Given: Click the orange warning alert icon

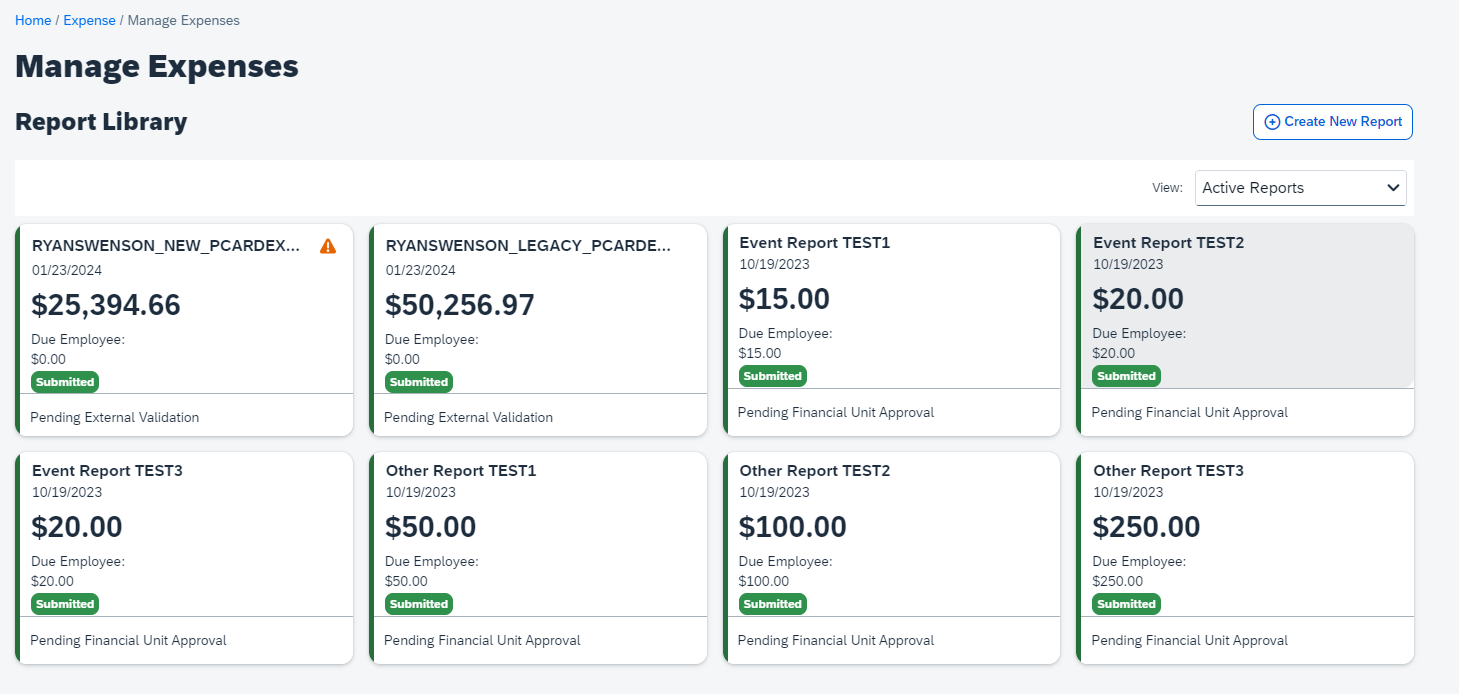Looking at the screenshot, I should pos(328,246).
